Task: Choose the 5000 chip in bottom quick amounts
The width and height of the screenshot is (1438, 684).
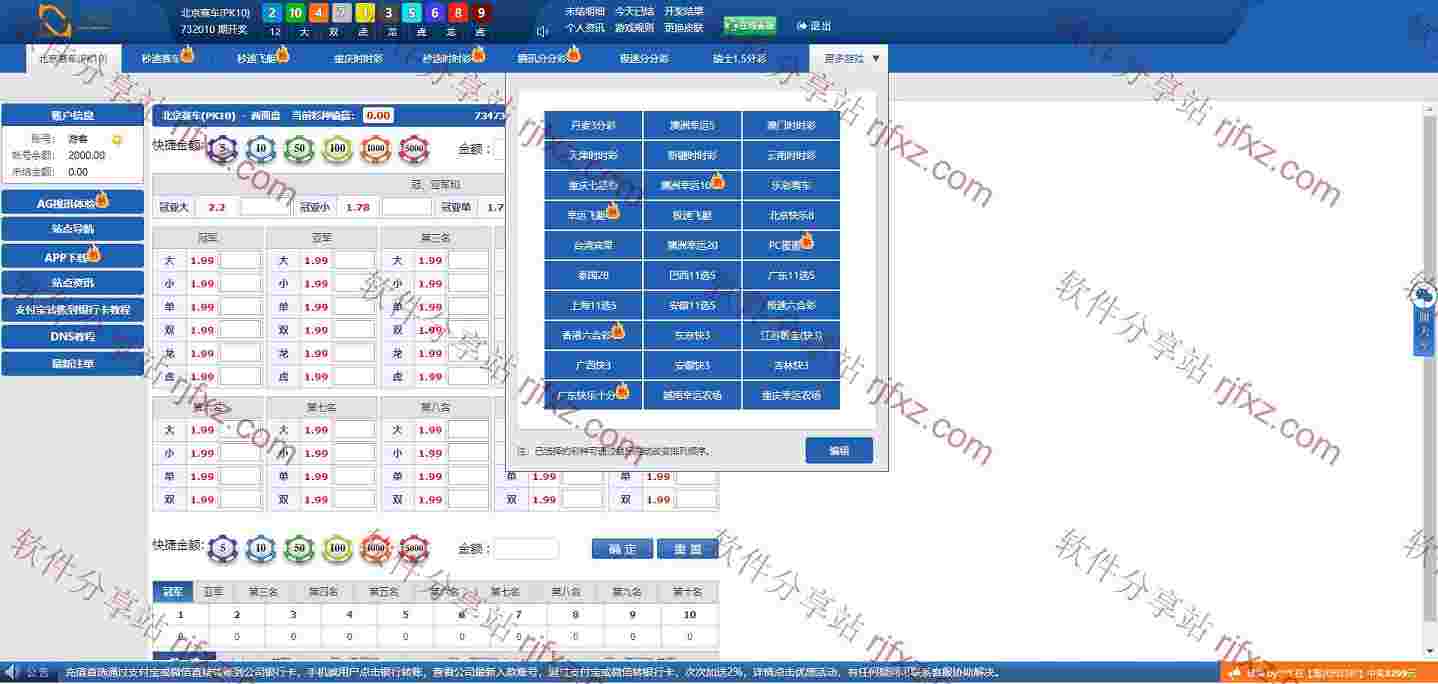Action: [413, 548]
